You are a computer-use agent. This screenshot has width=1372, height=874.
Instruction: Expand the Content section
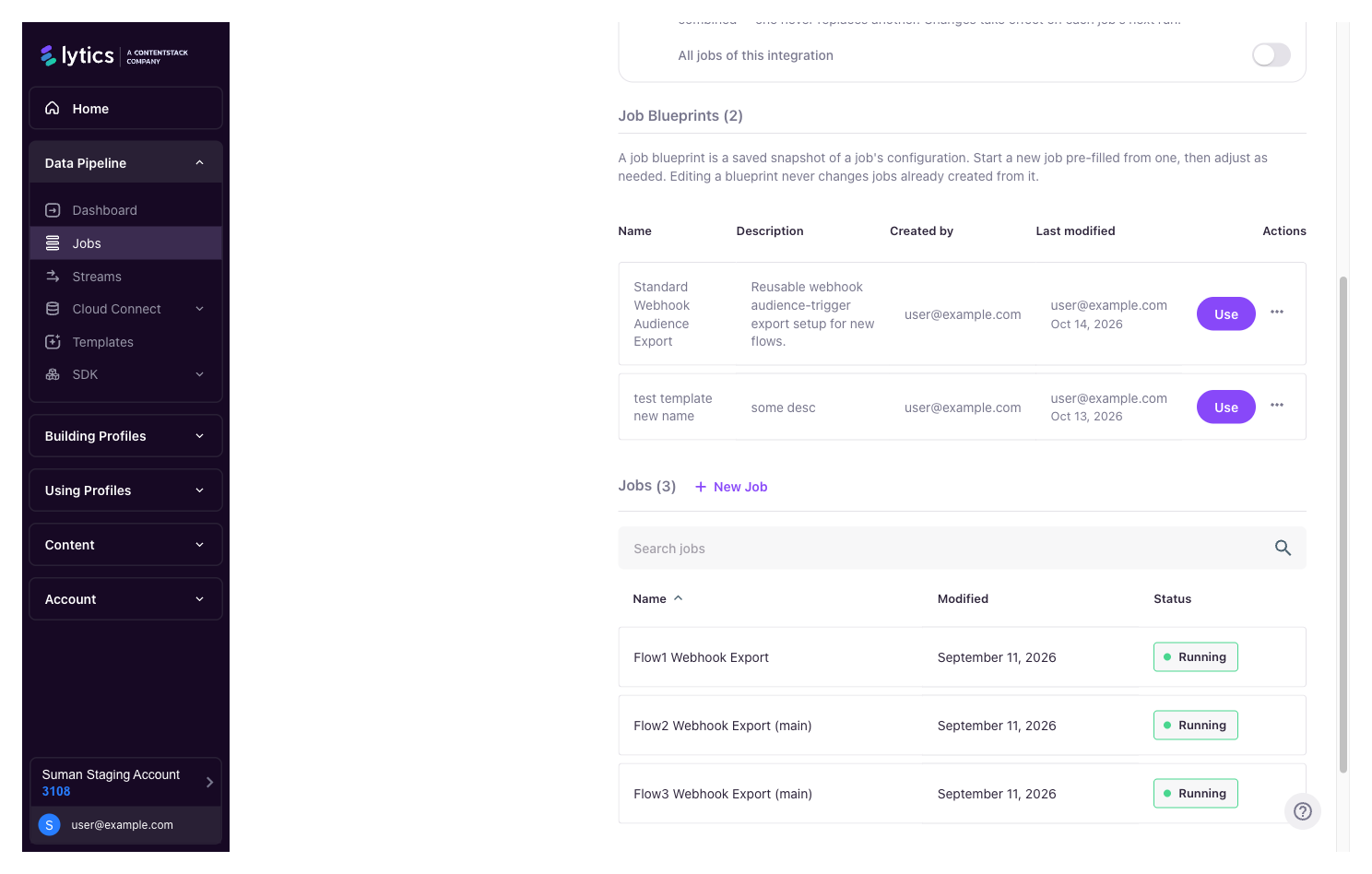point(125,545)
